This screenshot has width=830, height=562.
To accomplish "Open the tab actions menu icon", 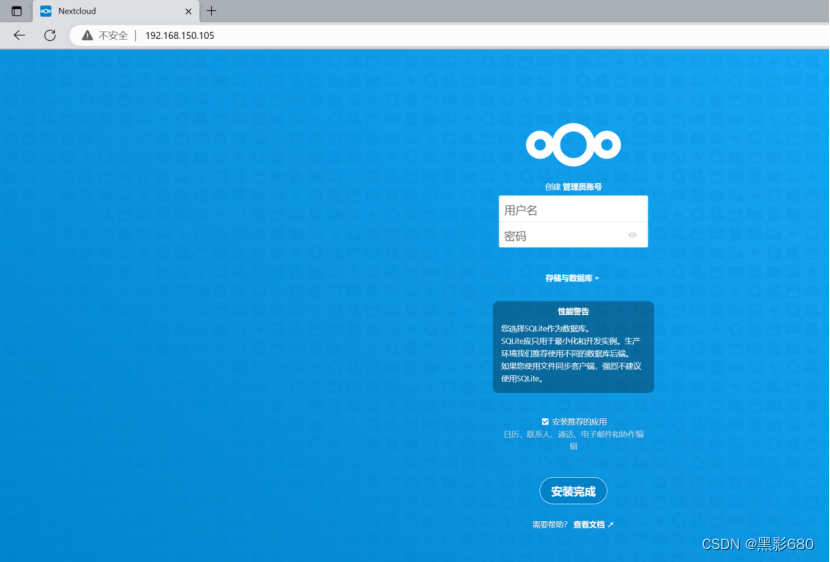I will click(16, 11).
